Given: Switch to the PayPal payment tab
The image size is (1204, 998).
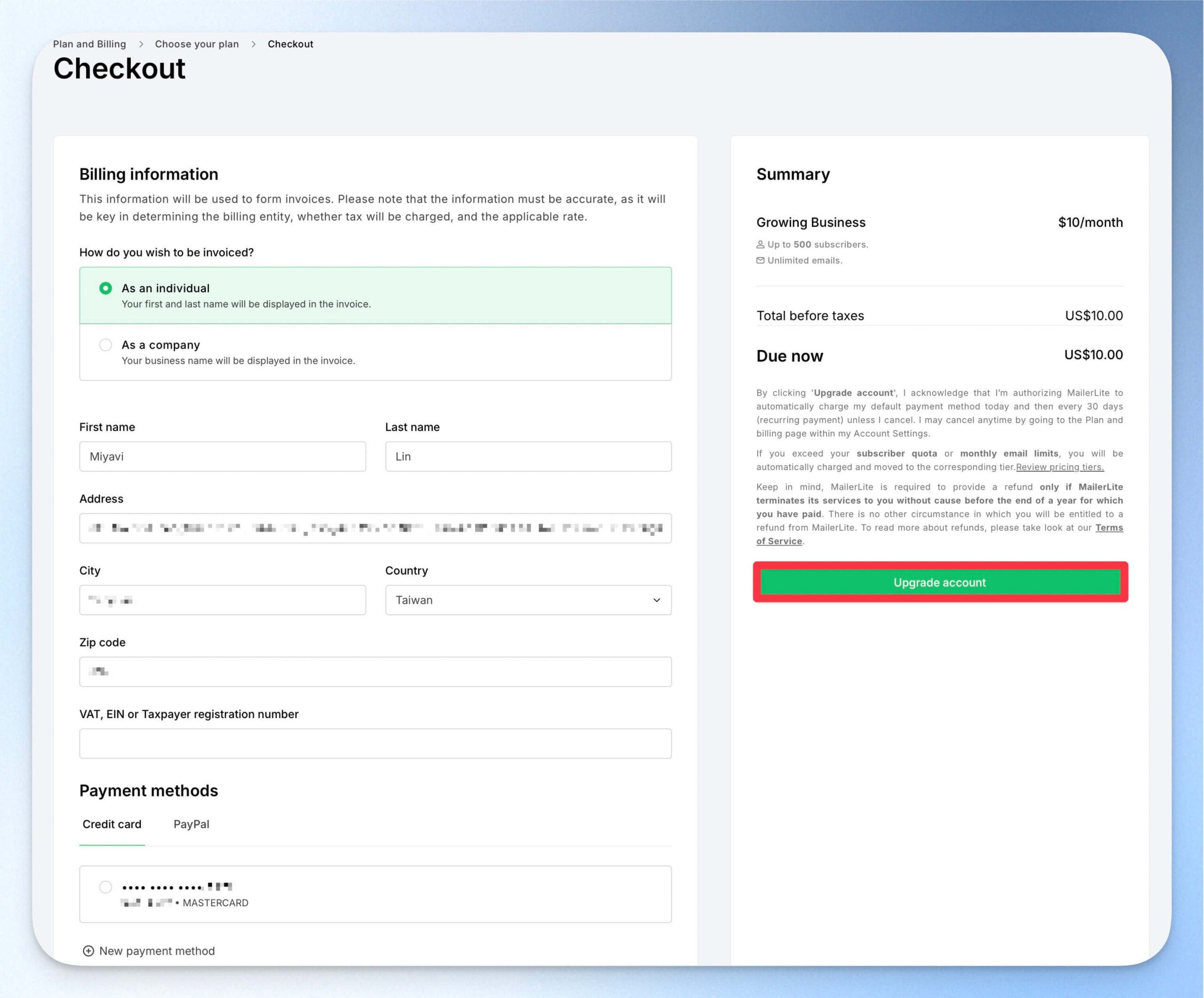Looking at the screenshot, I should [191, 824].
